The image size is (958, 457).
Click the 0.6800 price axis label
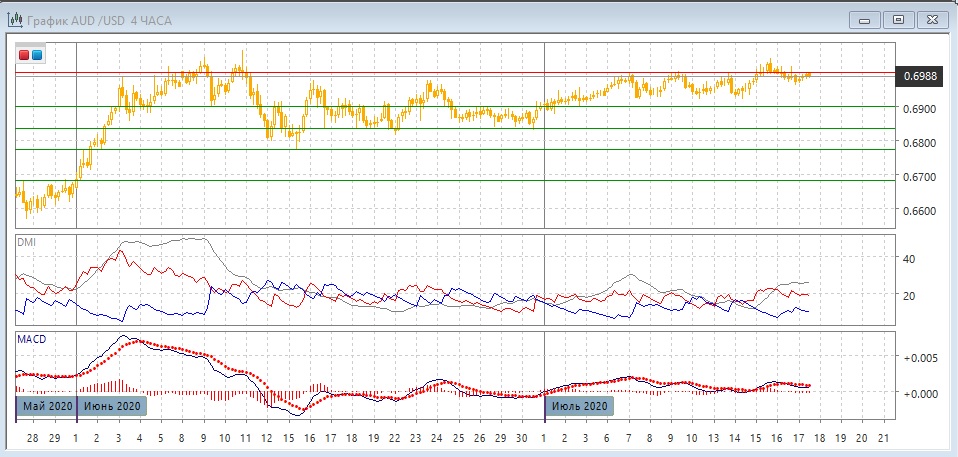point(919,143)
